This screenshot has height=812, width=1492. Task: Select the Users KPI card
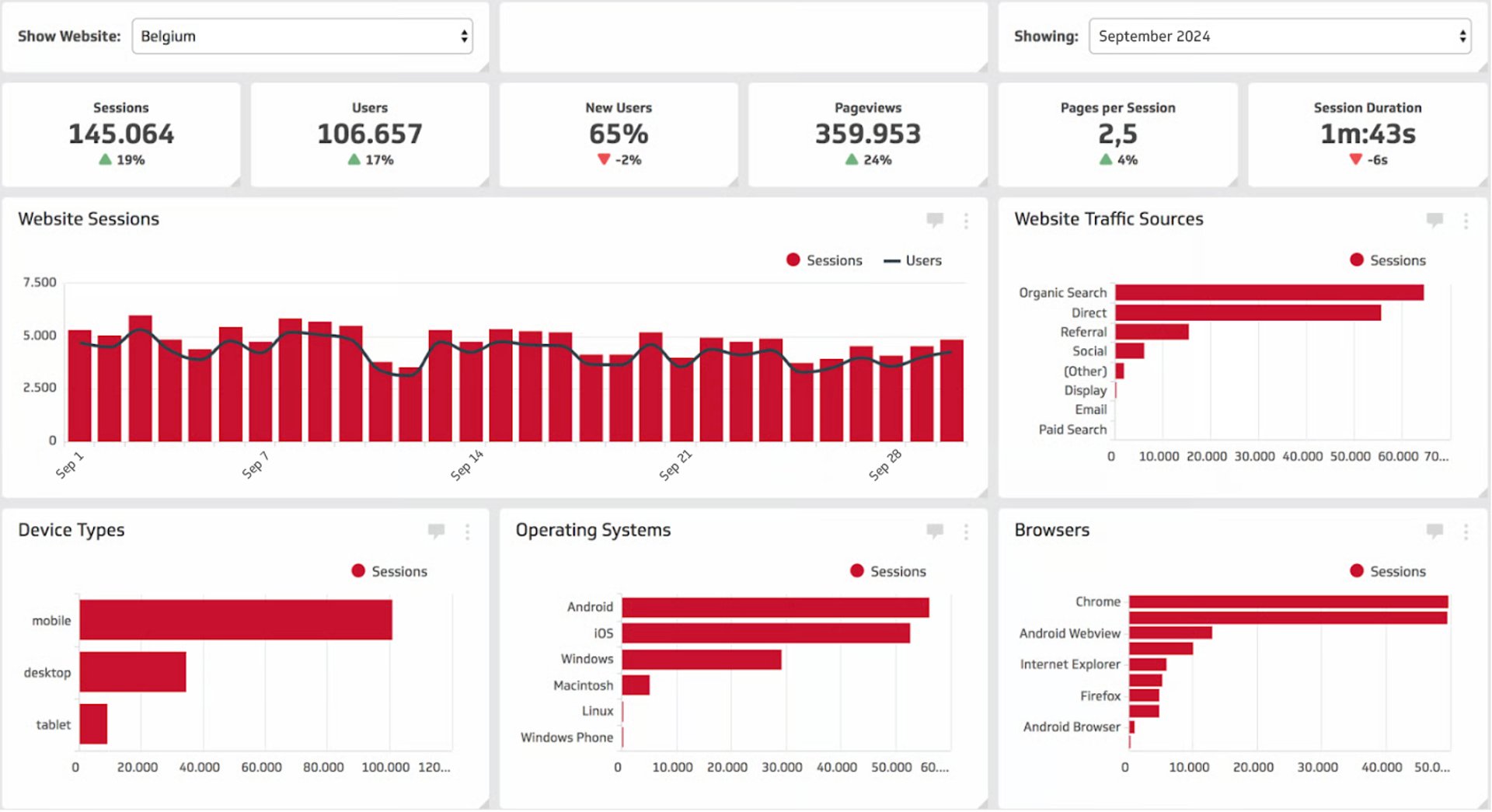(369, 134)
